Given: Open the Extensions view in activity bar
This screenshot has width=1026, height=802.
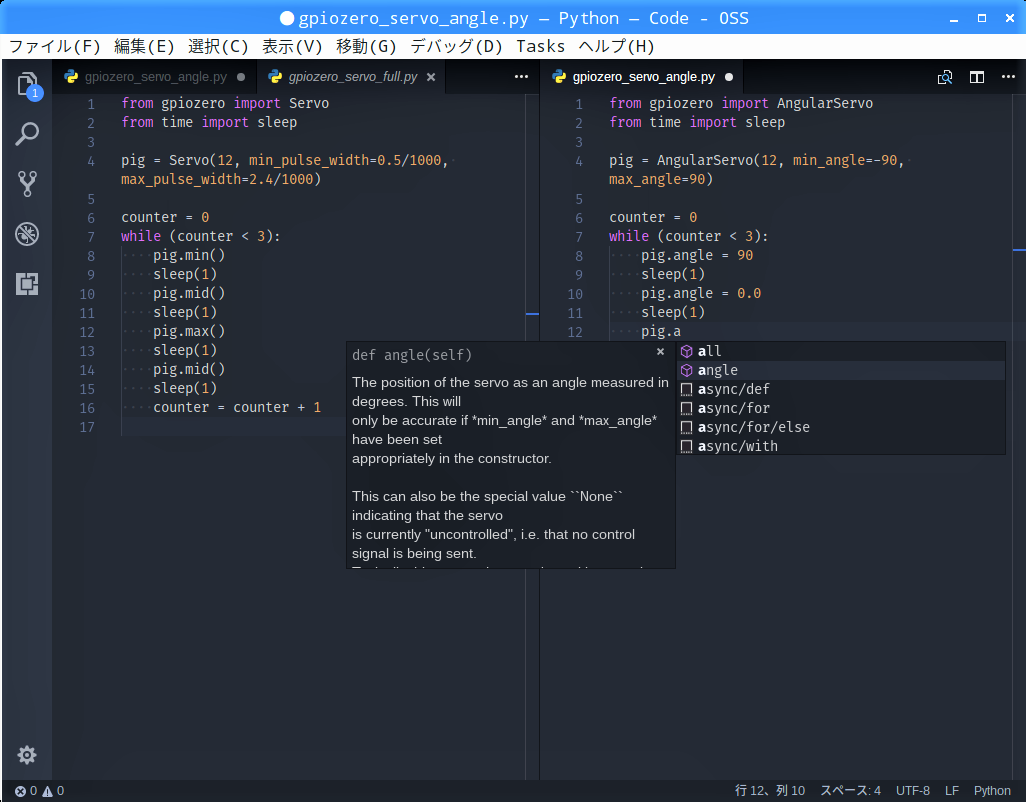Looking at the screenshot, I should [x=27, y=284].
